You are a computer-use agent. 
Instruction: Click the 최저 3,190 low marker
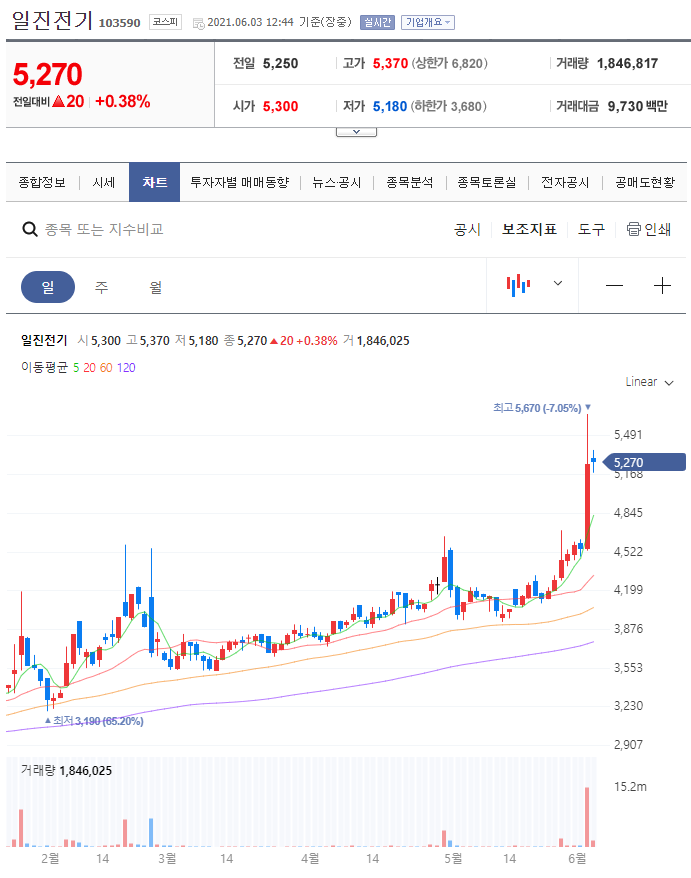[94, 721]
